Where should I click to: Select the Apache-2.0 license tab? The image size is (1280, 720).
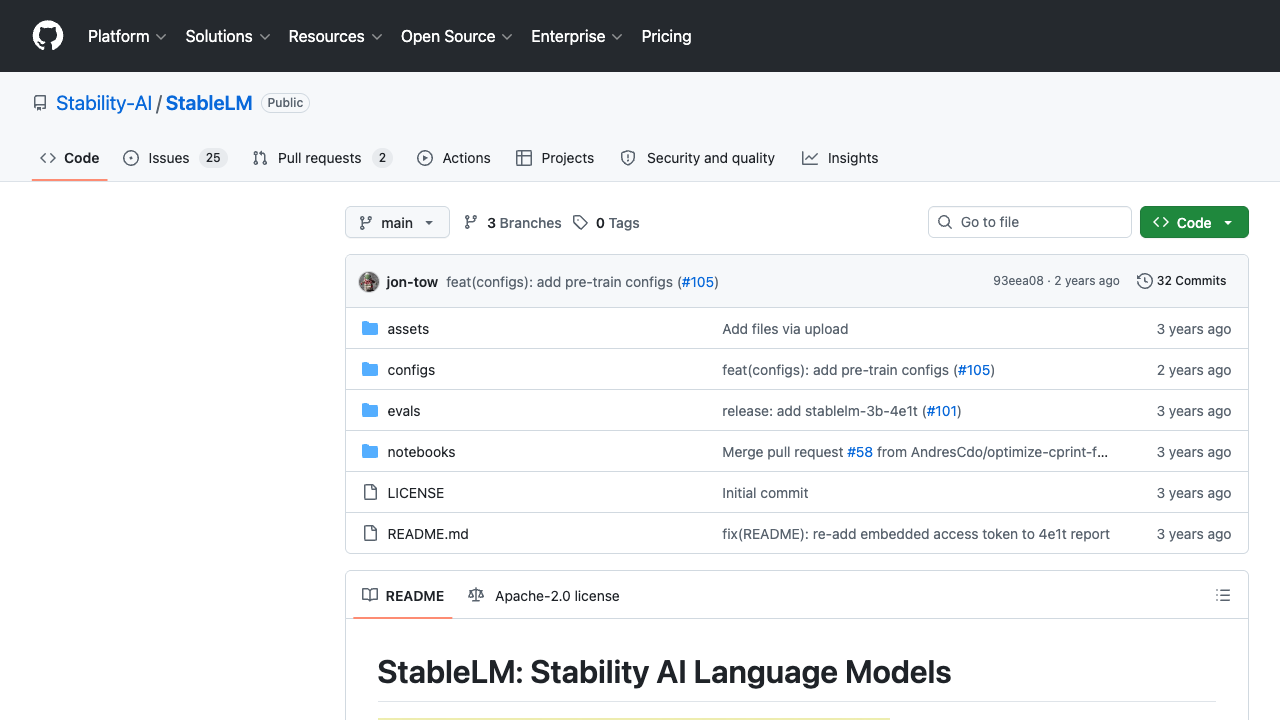tap(544, 595)
